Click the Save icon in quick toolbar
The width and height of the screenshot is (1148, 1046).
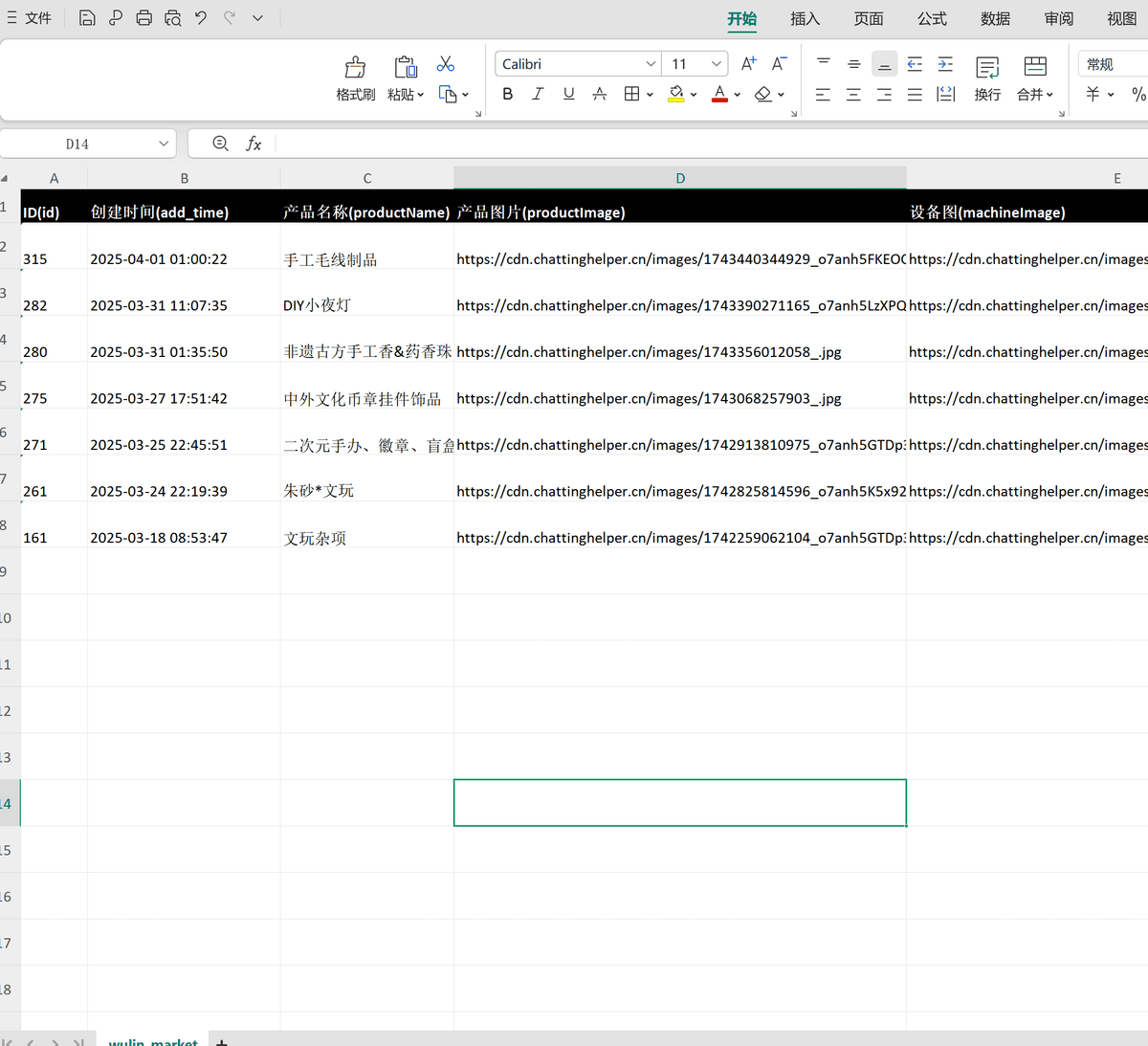coord(87,18)
